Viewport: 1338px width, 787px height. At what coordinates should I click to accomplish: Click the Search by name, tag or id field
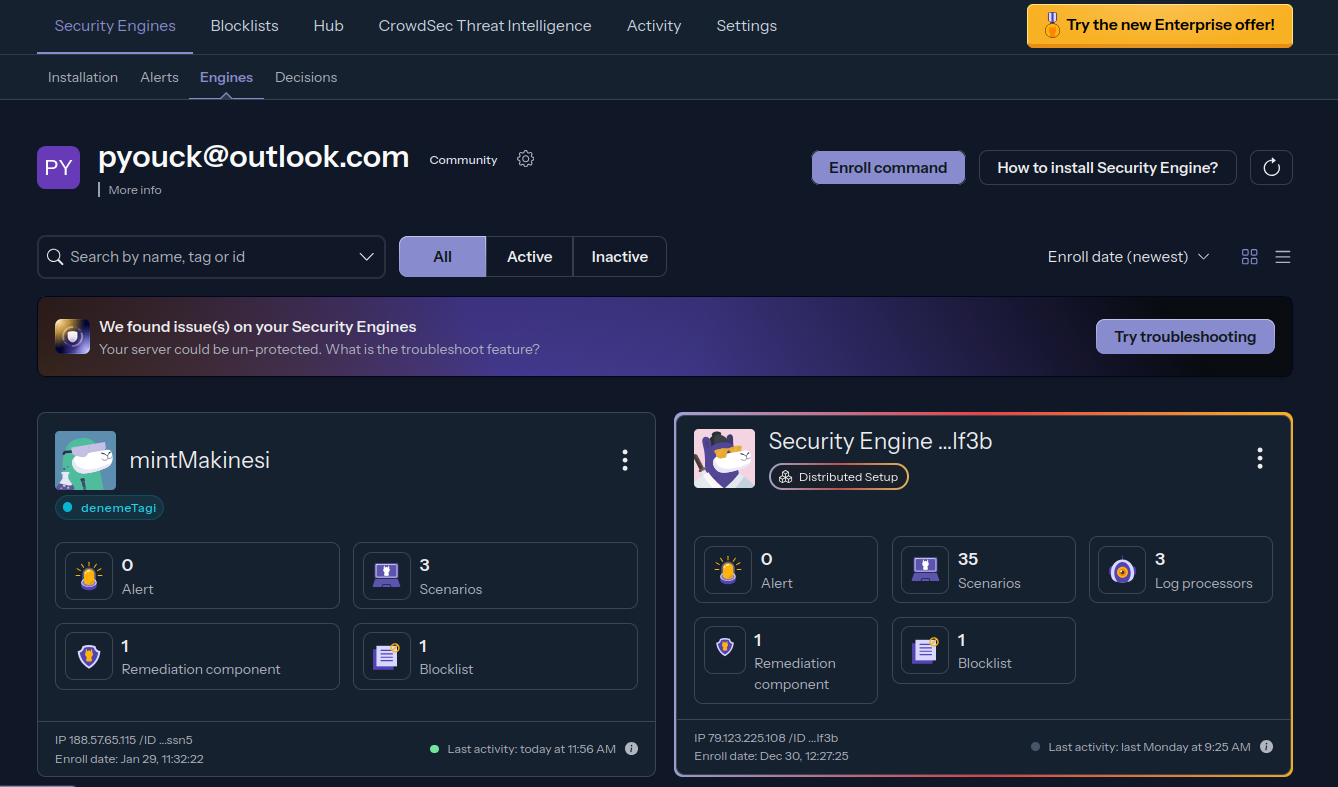(200, 257)
